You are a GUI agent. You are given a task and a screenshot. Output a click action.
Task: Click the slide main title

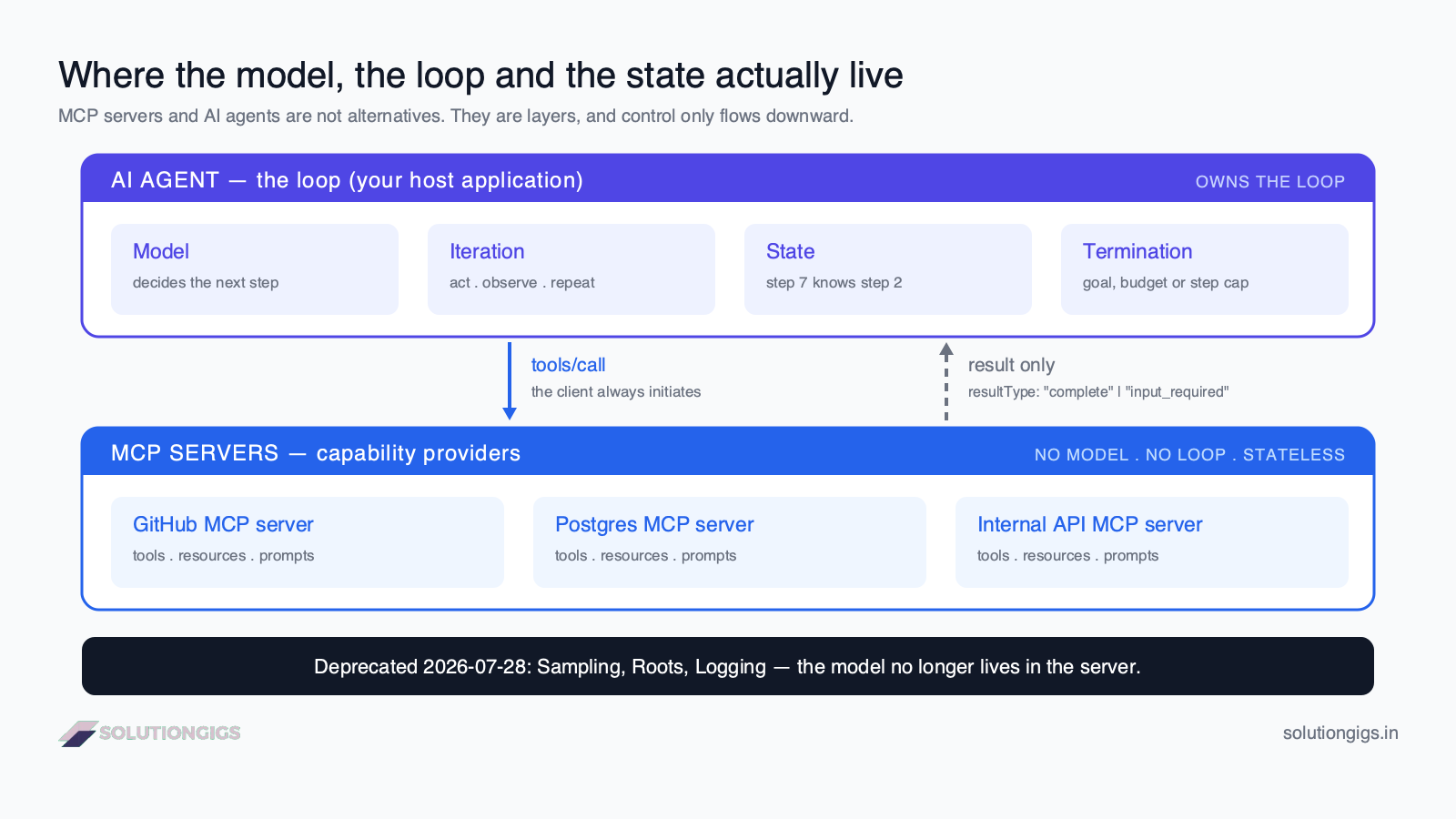click(480, 76)
